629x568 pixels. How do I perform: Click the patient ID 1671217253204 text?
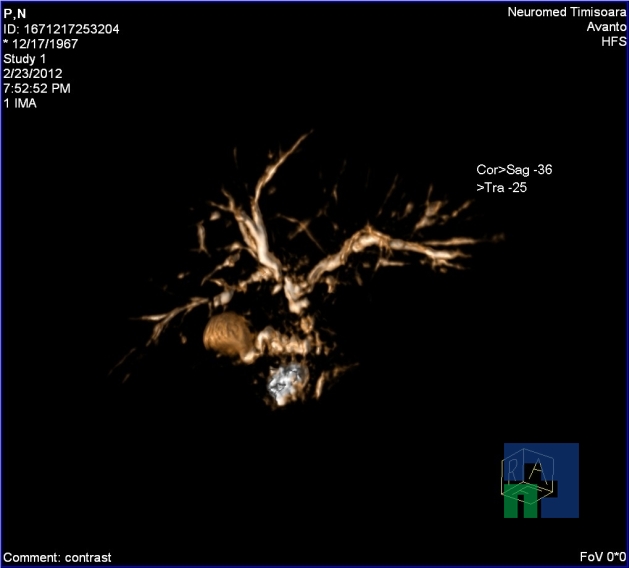click(61, 29)
